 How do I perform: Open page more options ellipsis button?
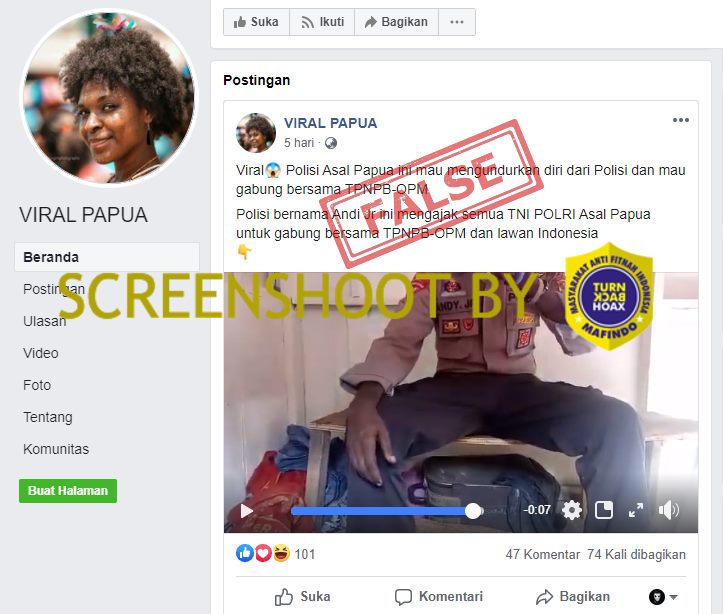[x=456, y=22]
